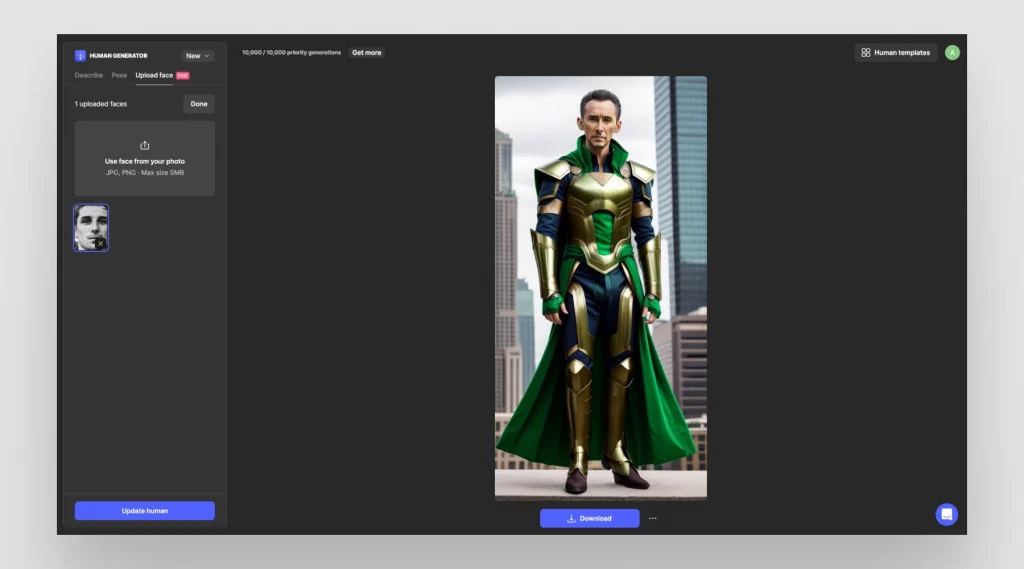1024x569 pixels.
Task: Open Human templates
Action: (x=895, y=52)
